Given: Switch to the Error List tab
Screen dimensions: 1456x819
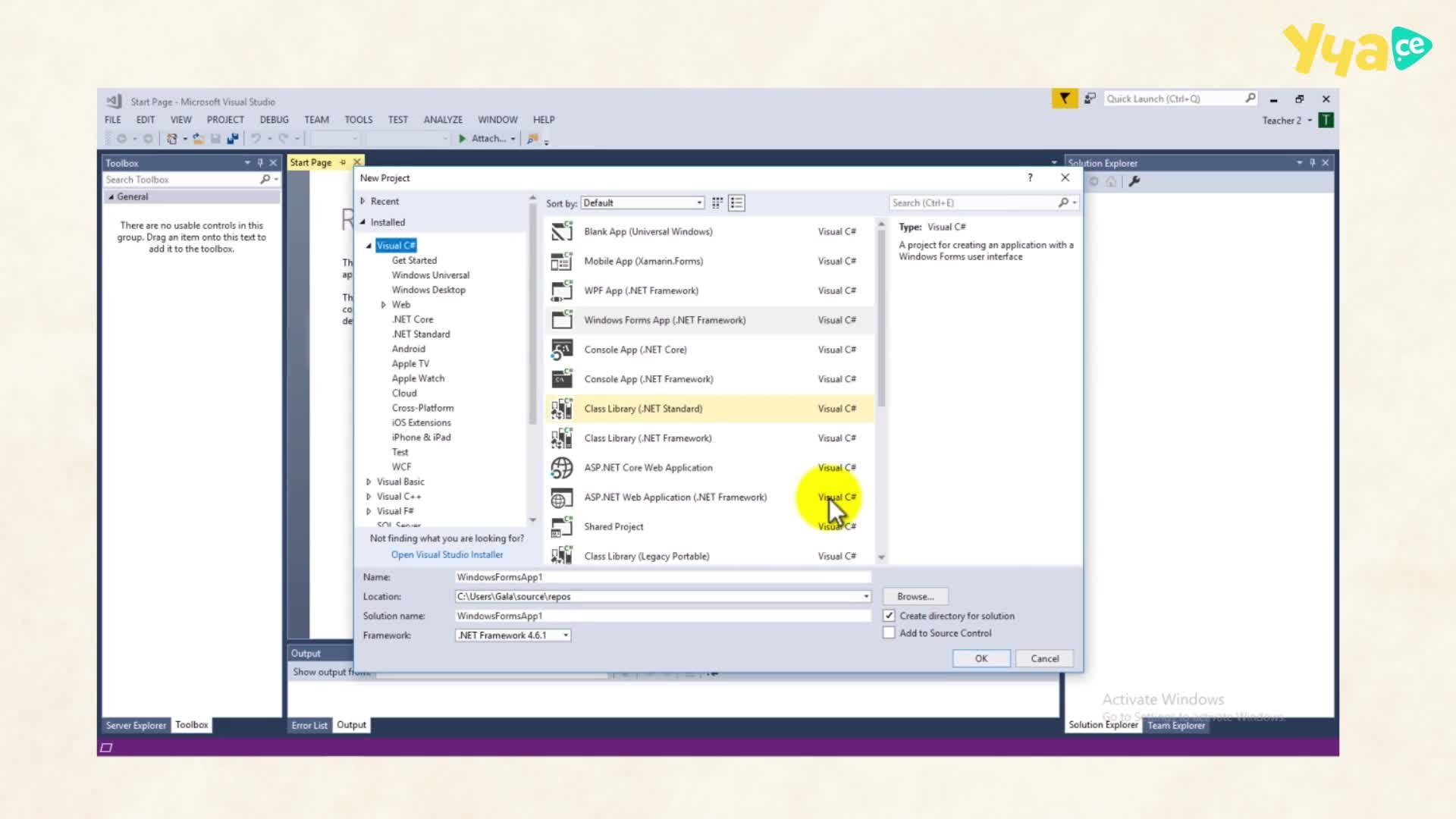Looking at the screenshot, I should pyautogui.click(x=309, y=726).
